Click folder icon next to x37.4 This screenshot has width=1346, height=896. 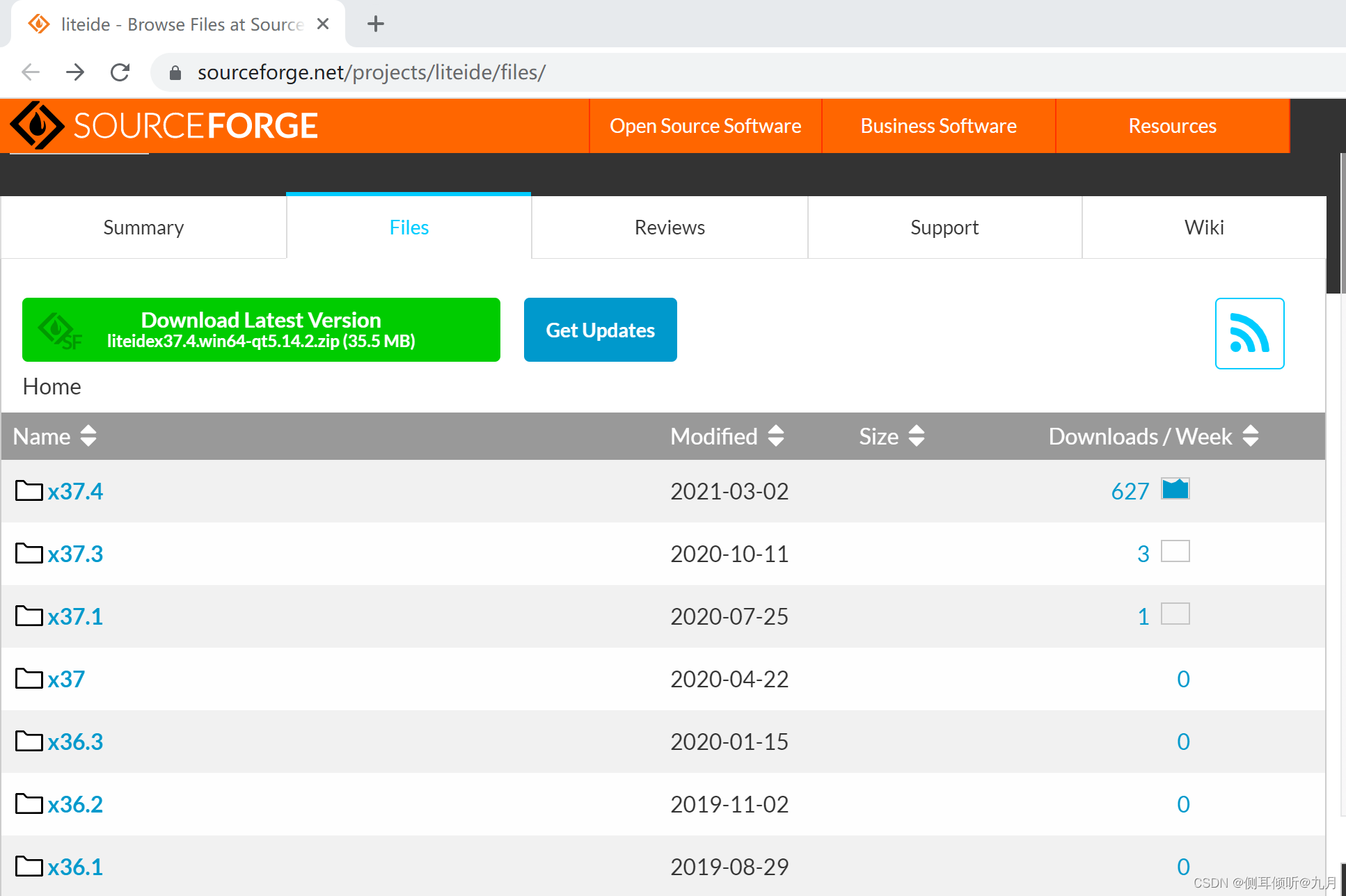(x=29, y=491)
